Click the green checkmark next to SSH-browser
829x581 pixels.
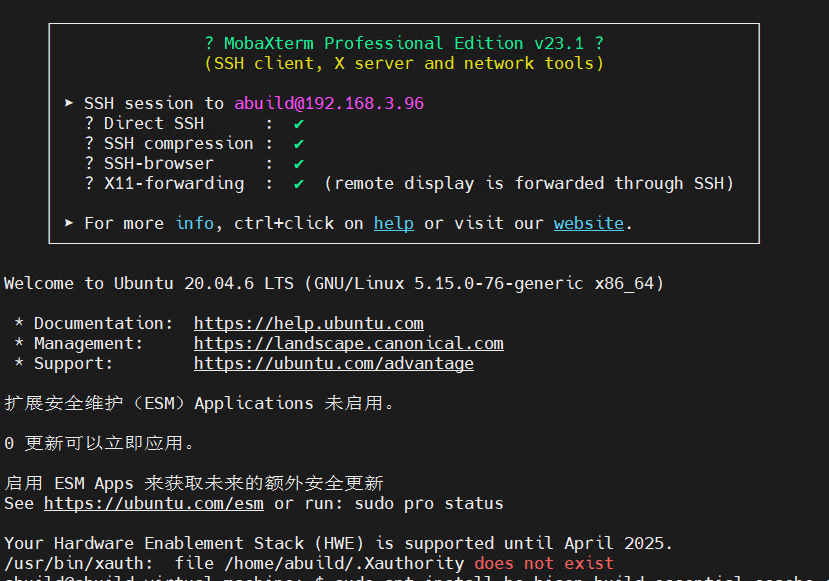[299, 164]
